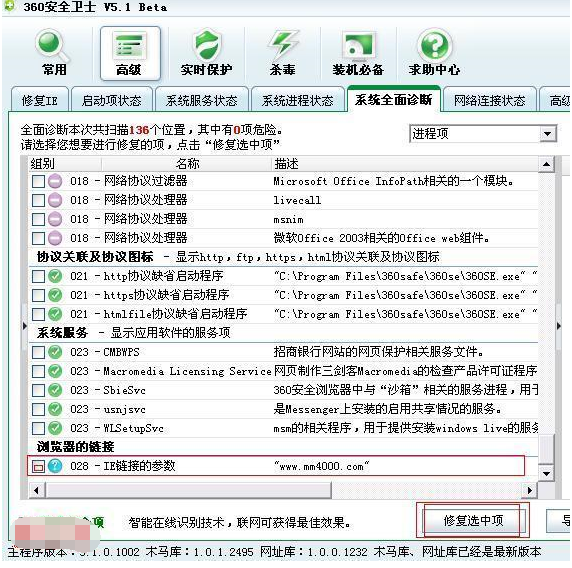Open the 常用 section with magnifier icon
This screenshot has height=568, width=572.
(x=54, y=53)
